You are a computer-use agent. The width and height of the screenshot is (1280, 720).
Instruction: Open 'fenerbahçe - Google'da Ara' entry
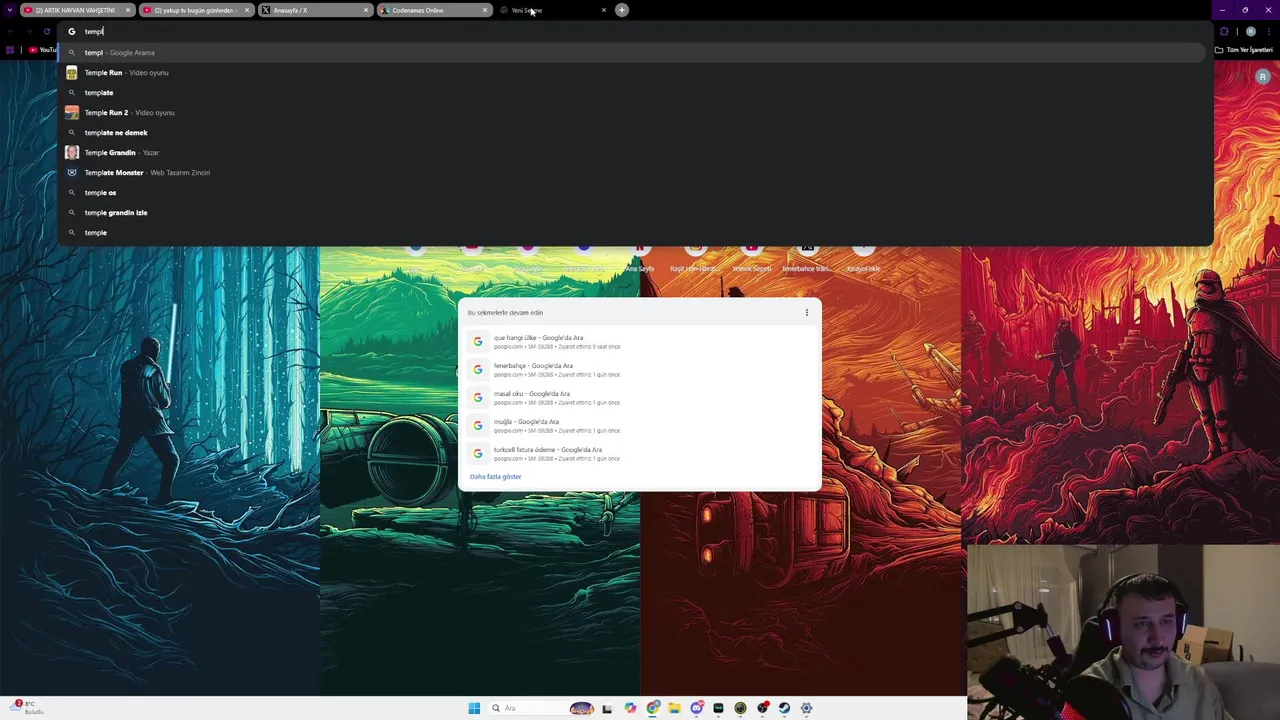pos(640,370)
